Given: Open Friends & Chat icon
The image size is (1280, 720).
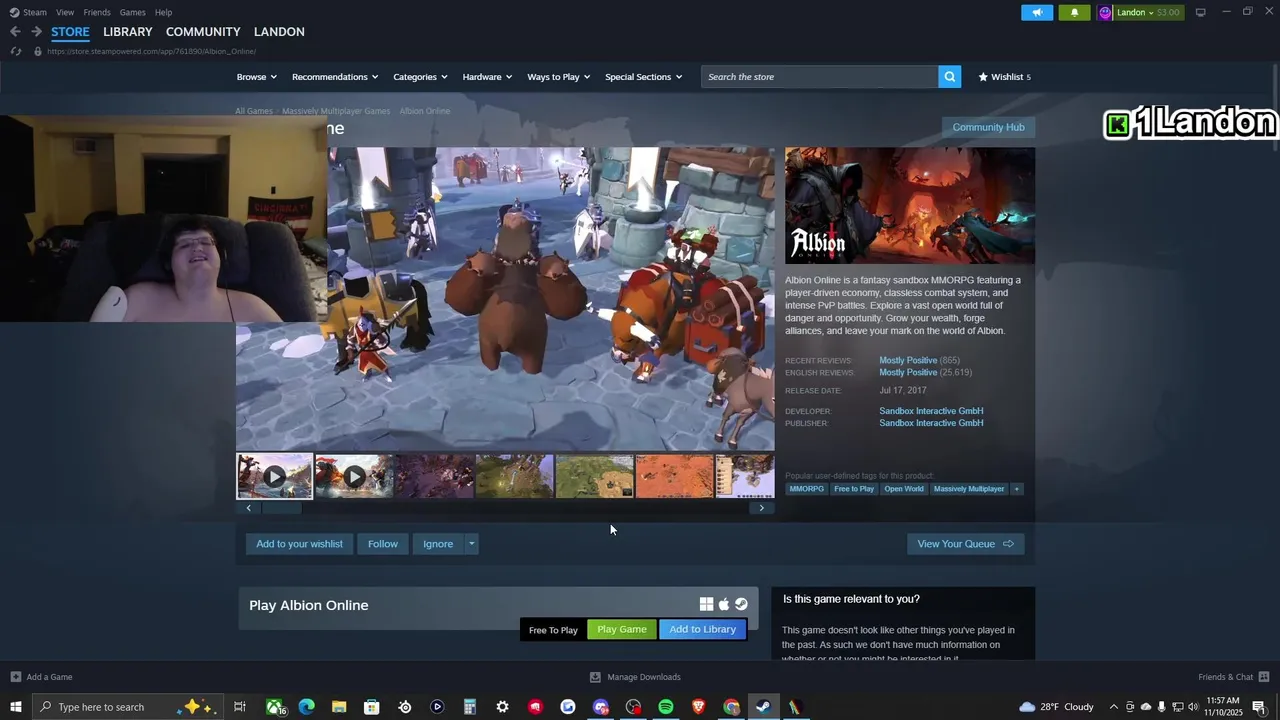Looking at the screenshot, I should tap(1264, 677).
